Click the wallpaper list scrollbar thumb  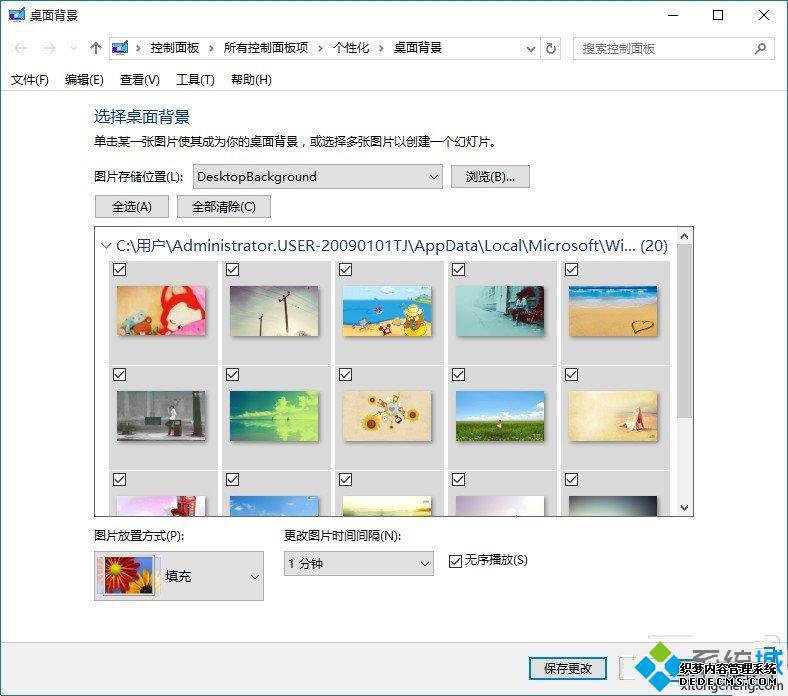[684, 331]
